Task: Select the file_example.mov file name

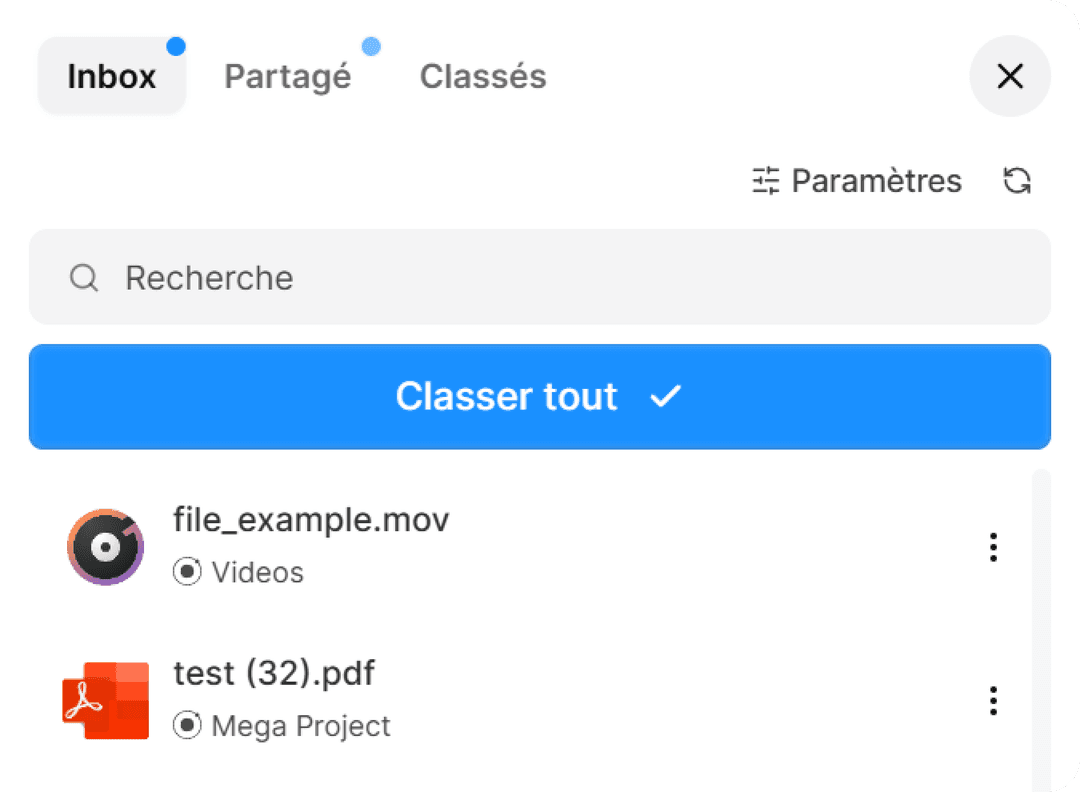Action: (311, 520)
